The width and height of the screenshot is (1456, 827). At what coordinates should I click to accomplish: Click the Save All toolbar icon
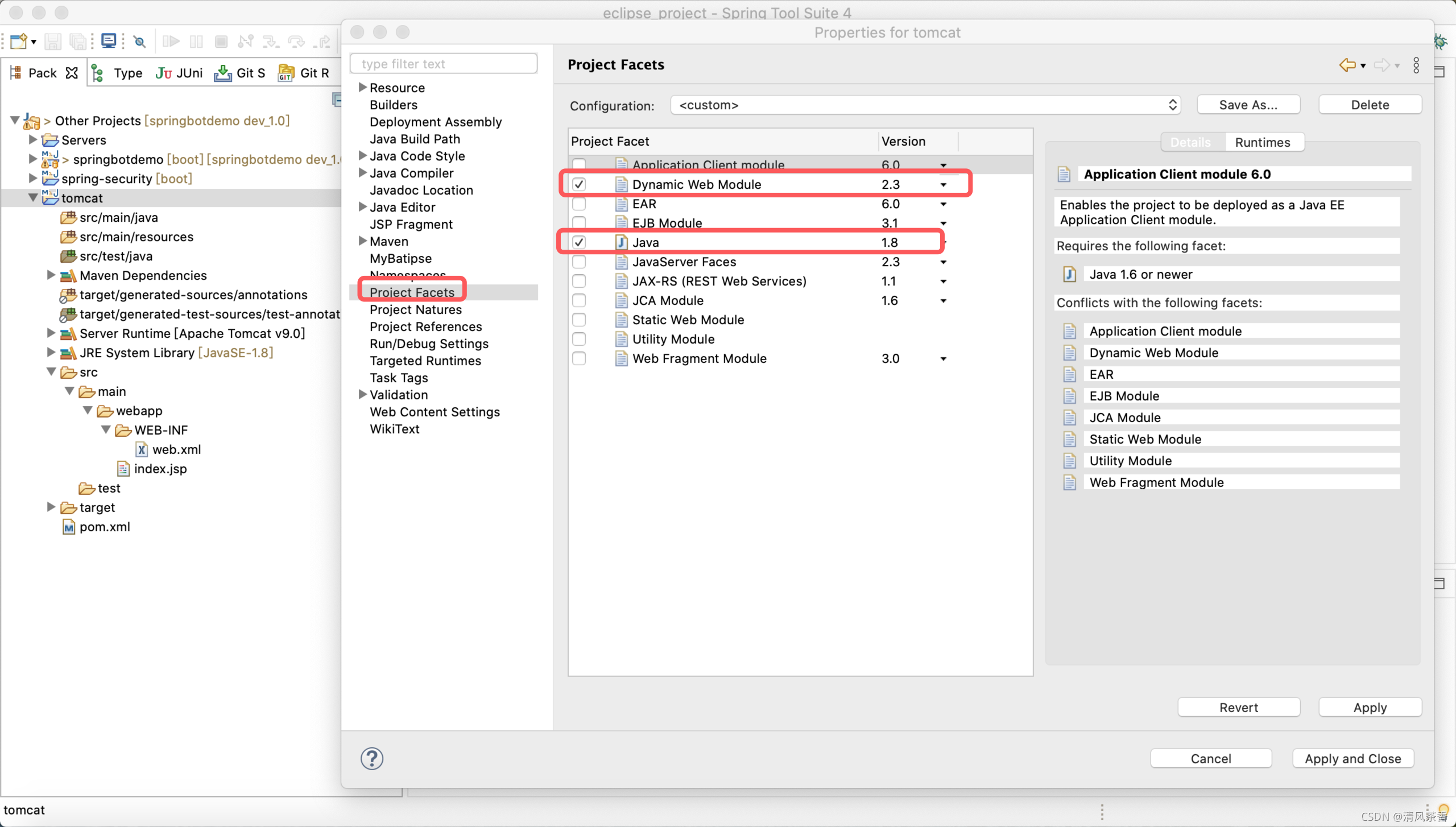78,41
